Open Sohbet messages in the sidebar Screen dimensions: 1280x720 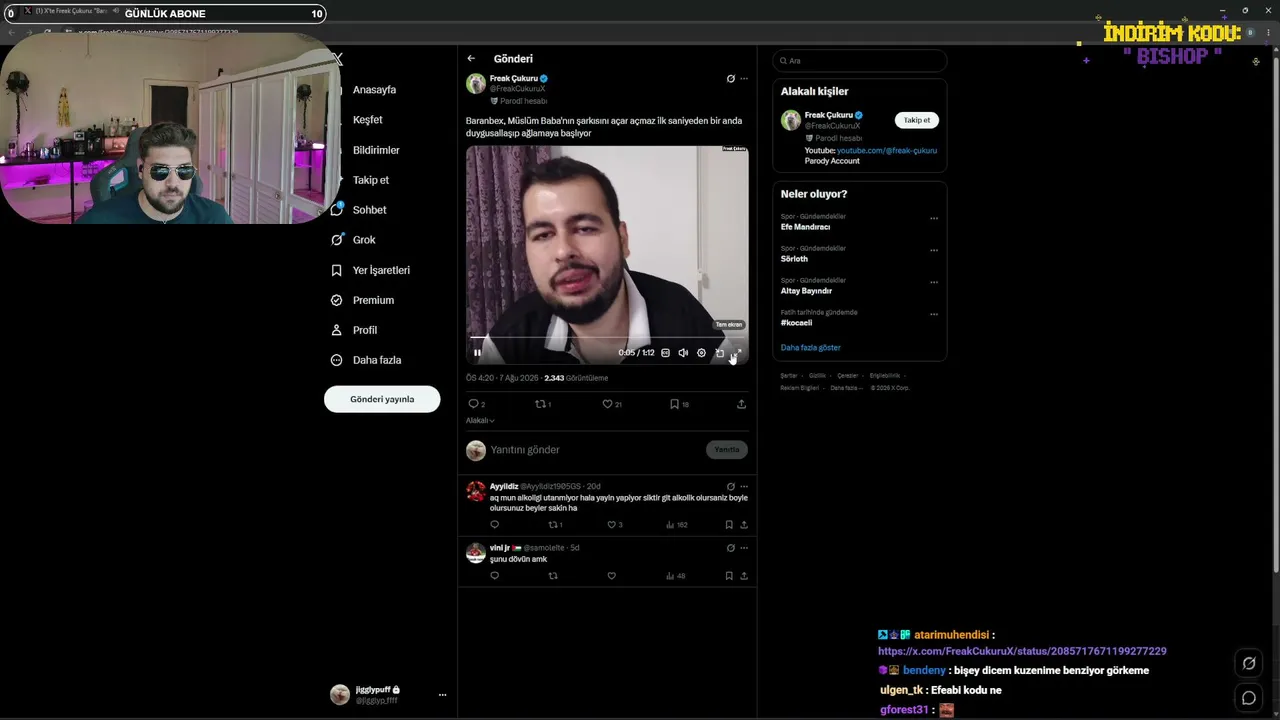358,210
